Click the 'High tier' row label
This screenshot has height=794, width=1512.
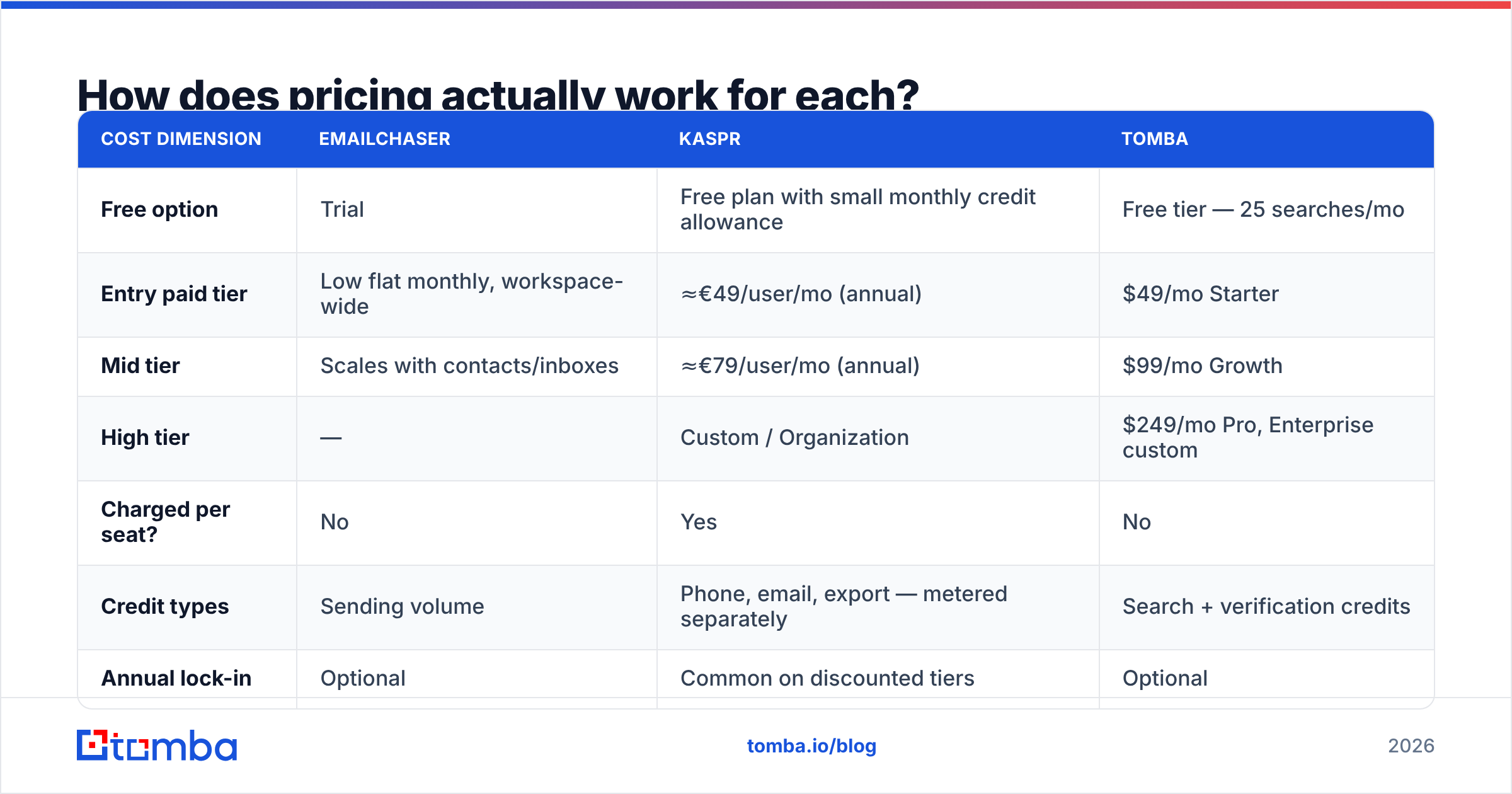click(x=145, y=437)
